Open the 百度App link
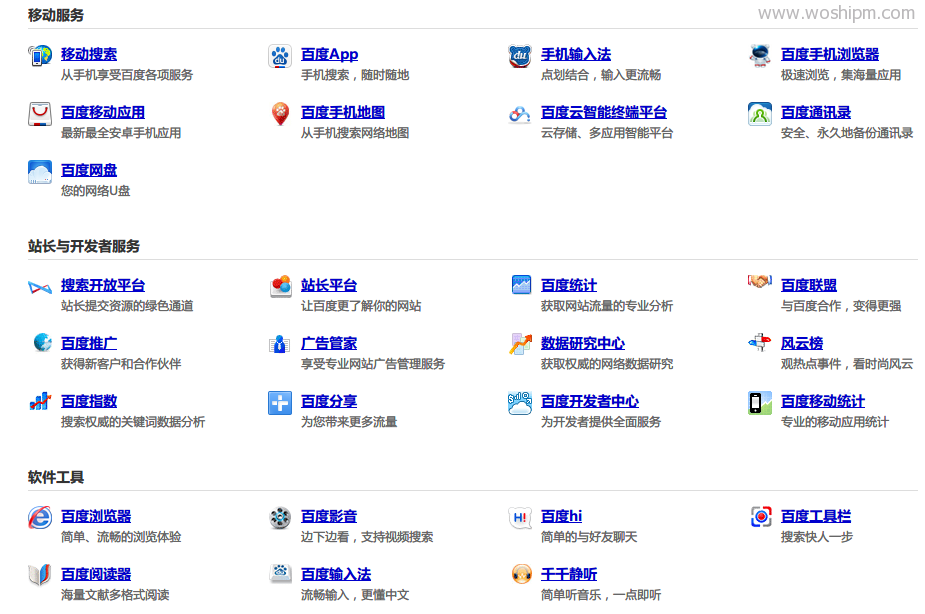The width and height of the screenshot is (925, 614). 329,54
